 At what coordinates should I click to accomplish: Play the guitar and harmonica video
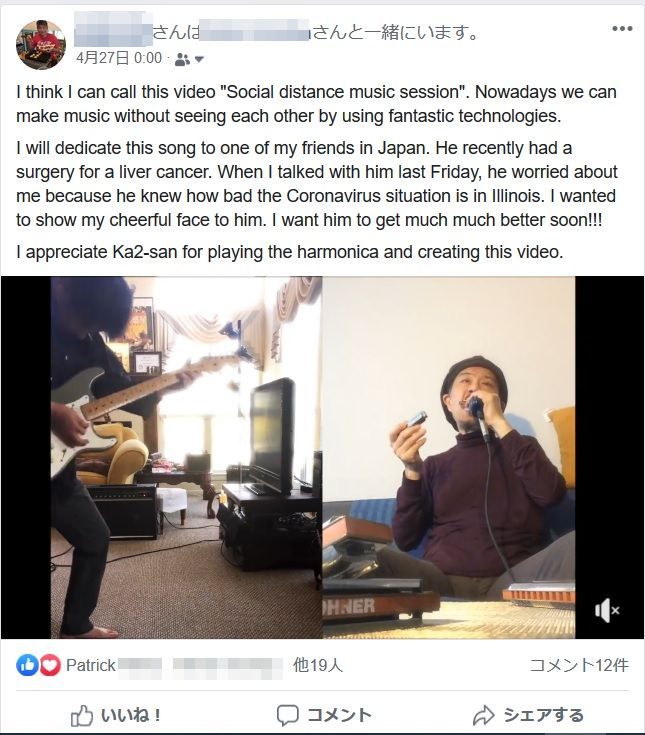(x=322, y=457)
